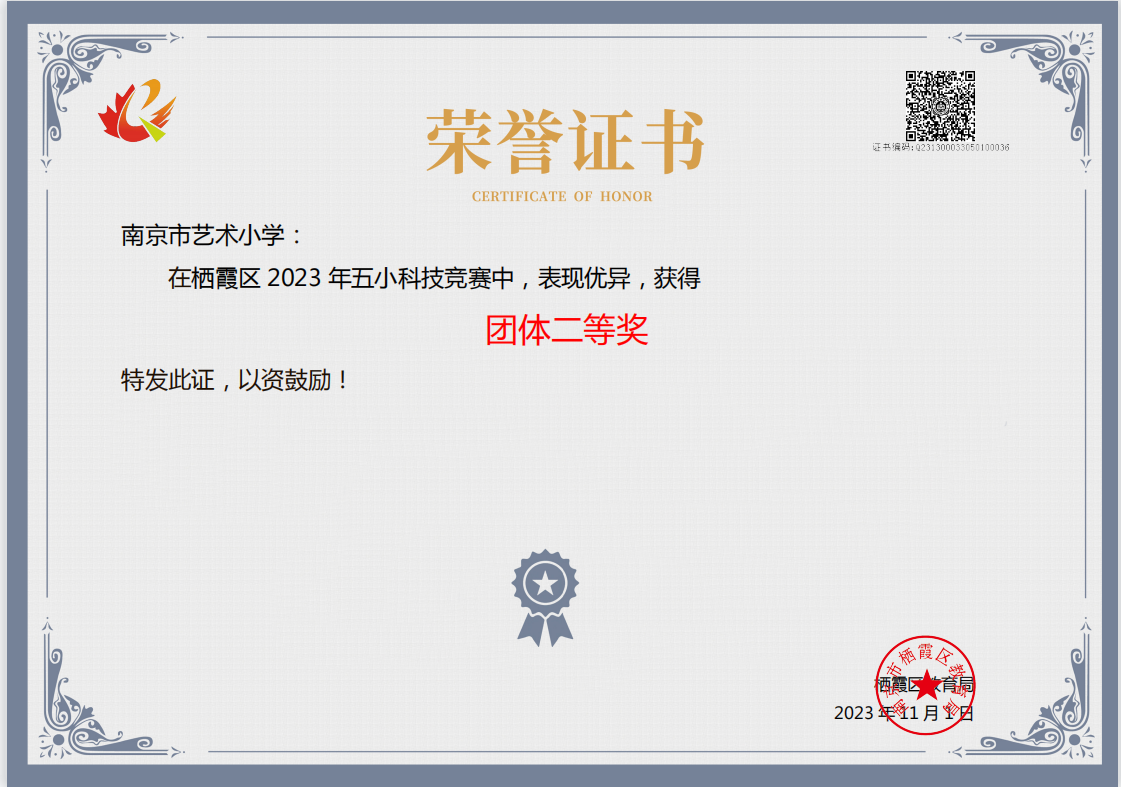
Task: Select the red award text 团体二等奖
Action: pos(567,330)
